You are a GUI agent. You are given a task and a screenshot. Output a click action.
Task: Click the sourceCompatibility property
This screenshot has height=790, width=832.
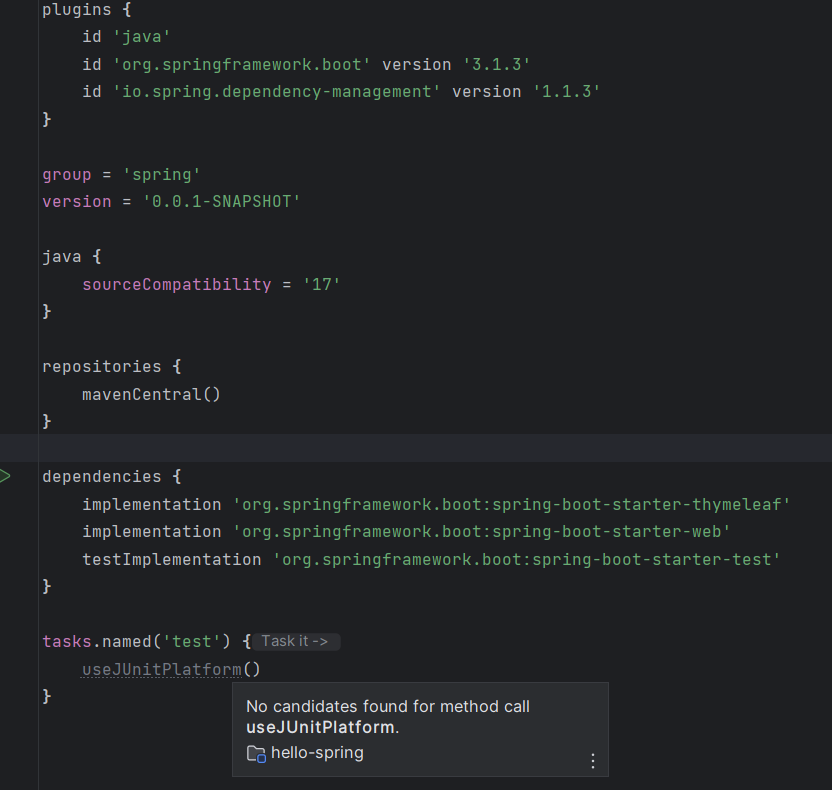[176, 284]
